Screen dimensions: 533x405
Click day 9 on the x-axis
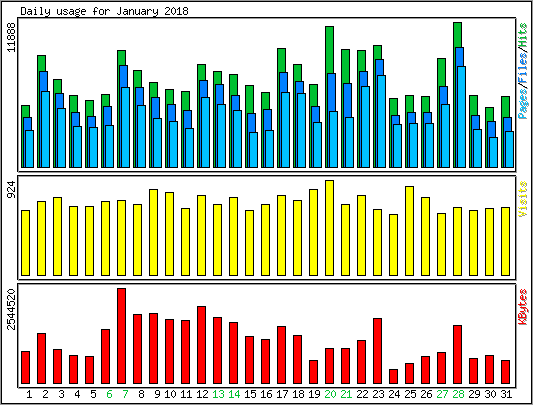coord(157,394)
